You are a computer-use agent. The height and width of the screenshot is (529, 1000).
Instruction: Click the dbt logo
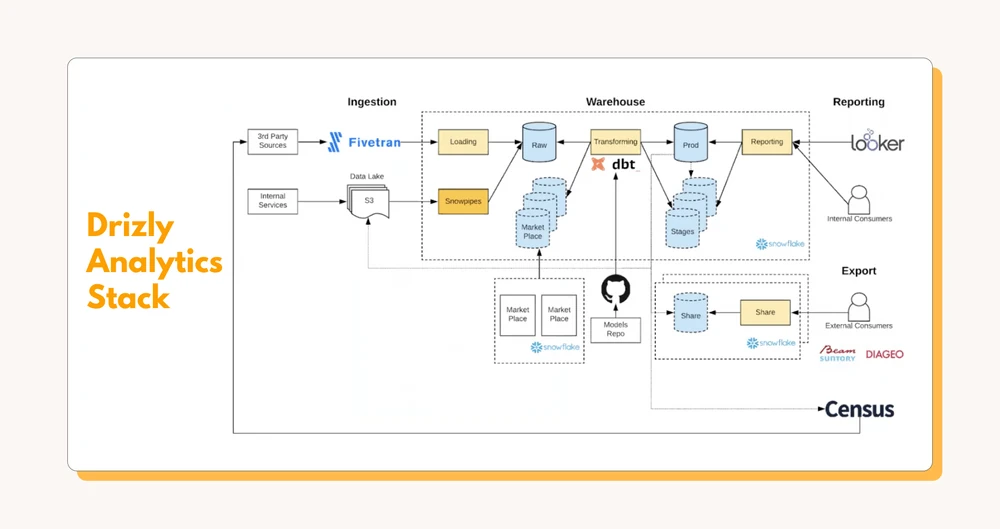615,165
